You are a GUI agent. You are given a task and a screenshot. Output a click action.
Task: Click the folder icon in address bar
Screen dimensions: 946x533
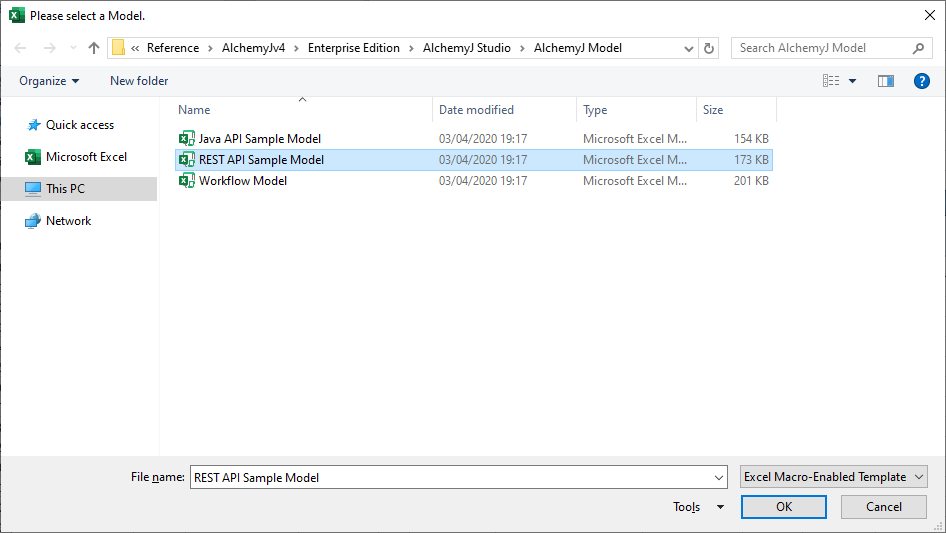[x=118, y=48]
